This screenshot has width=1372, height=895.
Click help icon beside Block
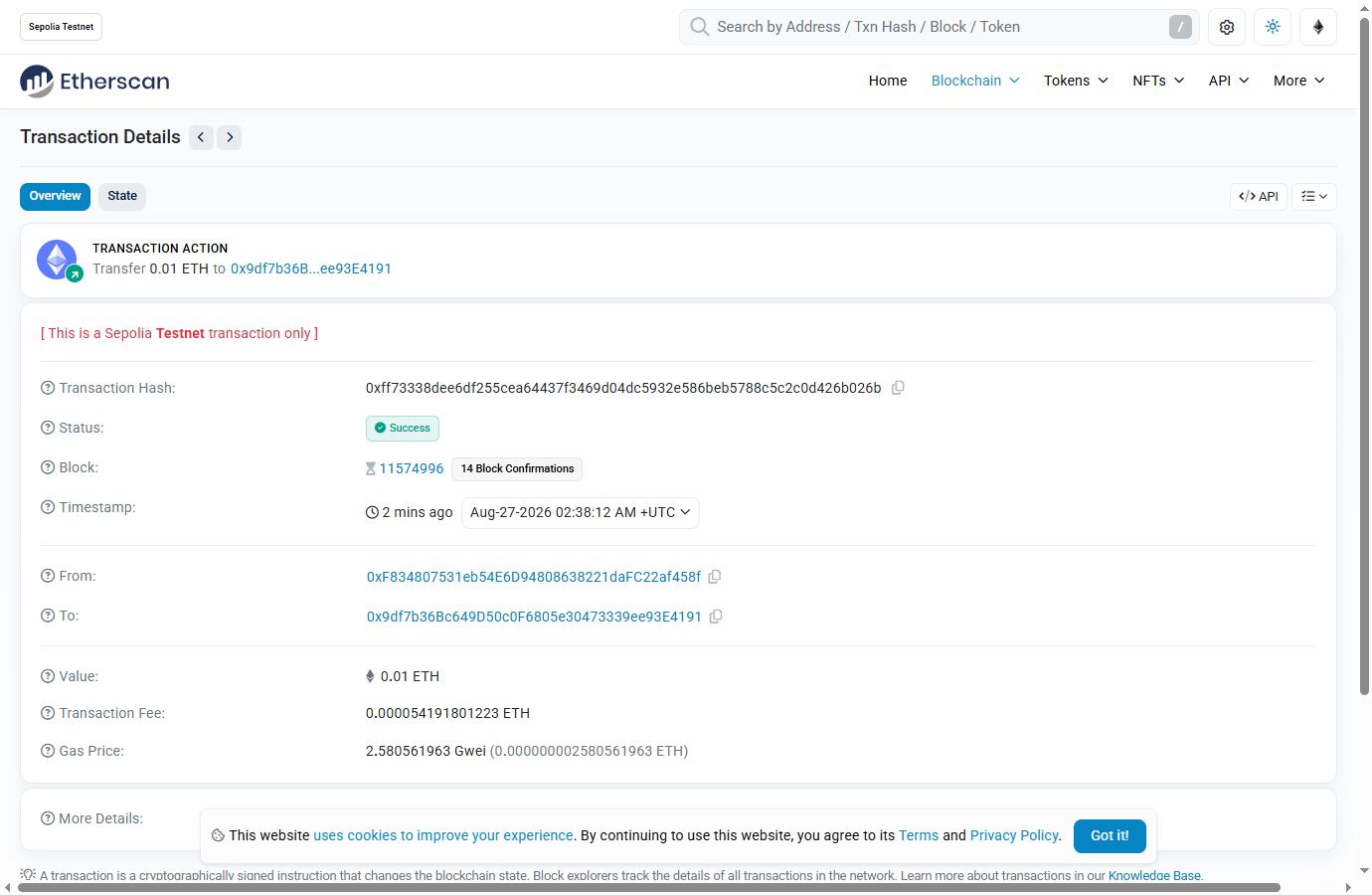(x=48, y=467)
